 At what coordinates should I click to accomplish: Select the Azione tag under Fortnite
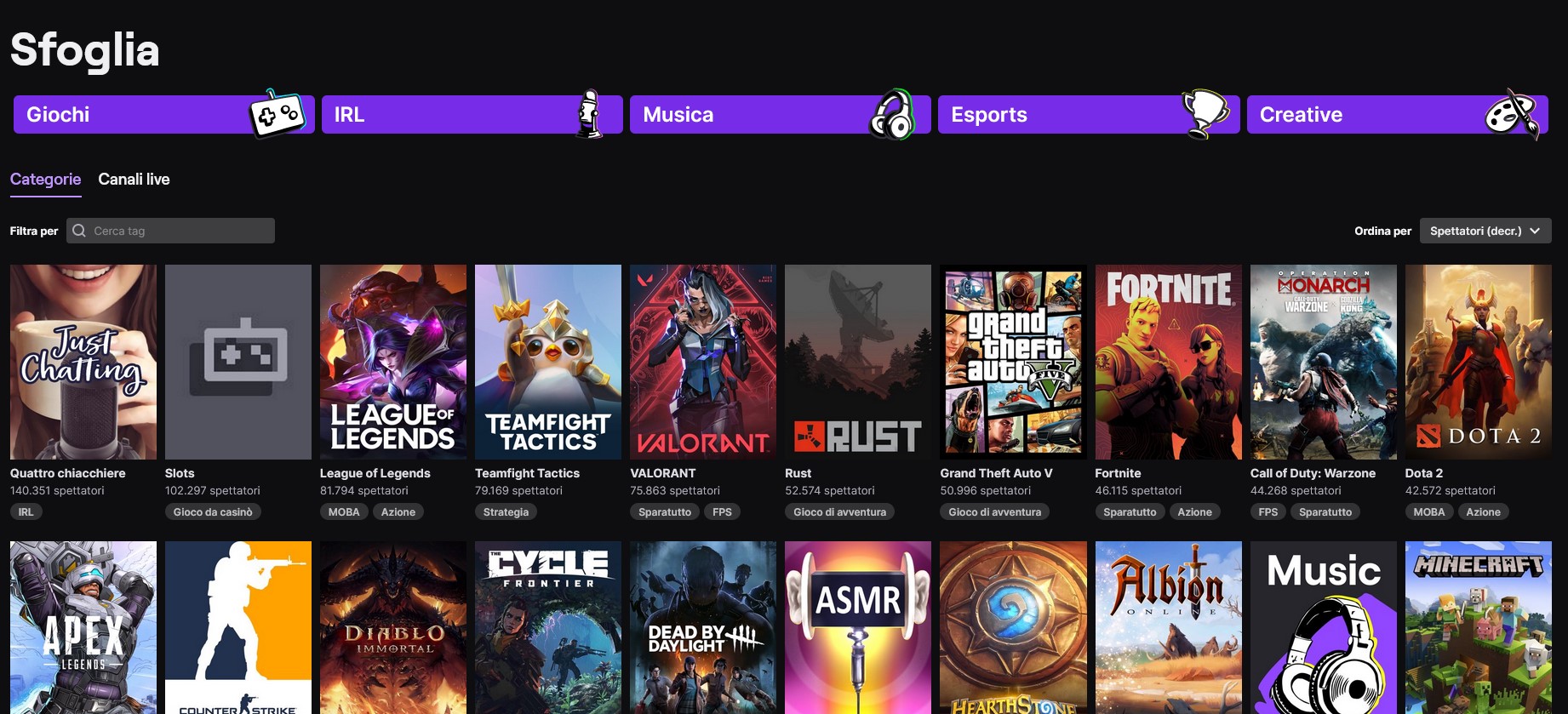1194,511
